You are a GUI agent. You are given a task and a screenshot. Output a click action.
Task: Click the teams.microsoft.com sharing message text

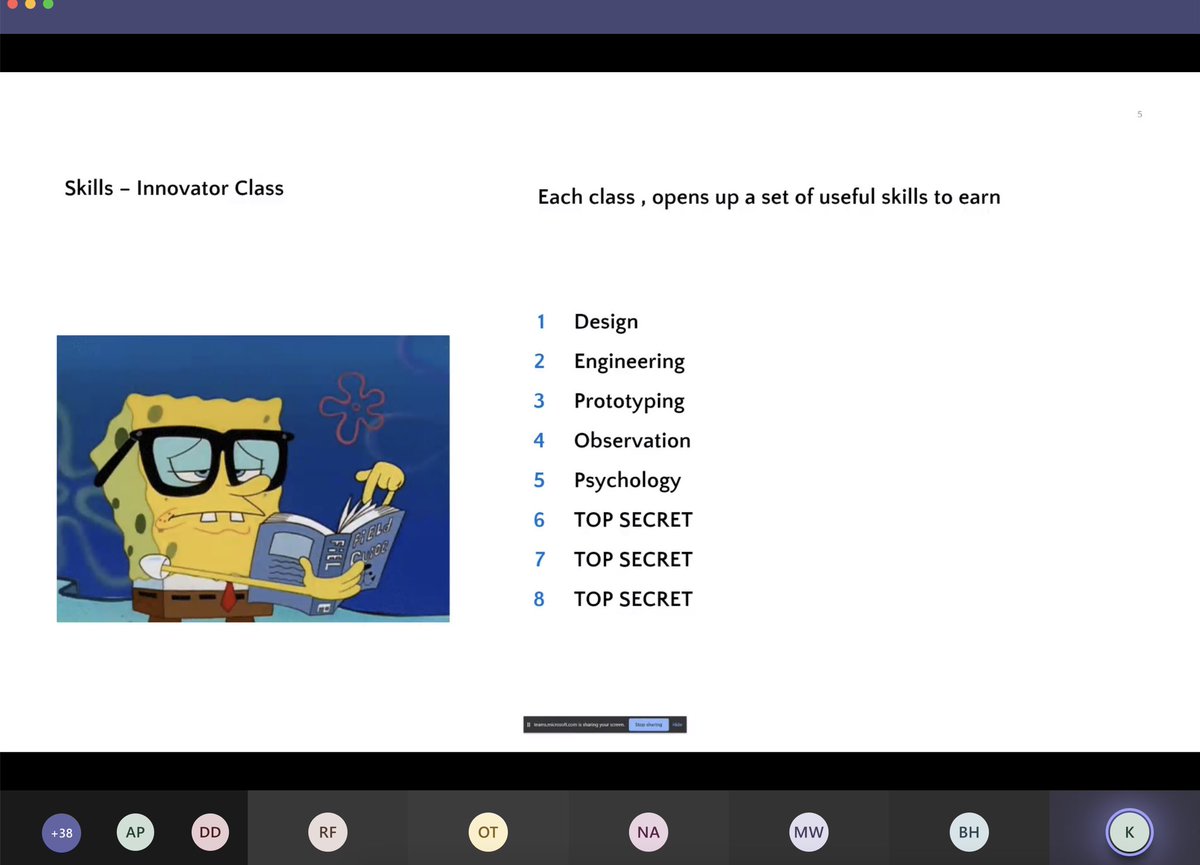pos(579,724)
